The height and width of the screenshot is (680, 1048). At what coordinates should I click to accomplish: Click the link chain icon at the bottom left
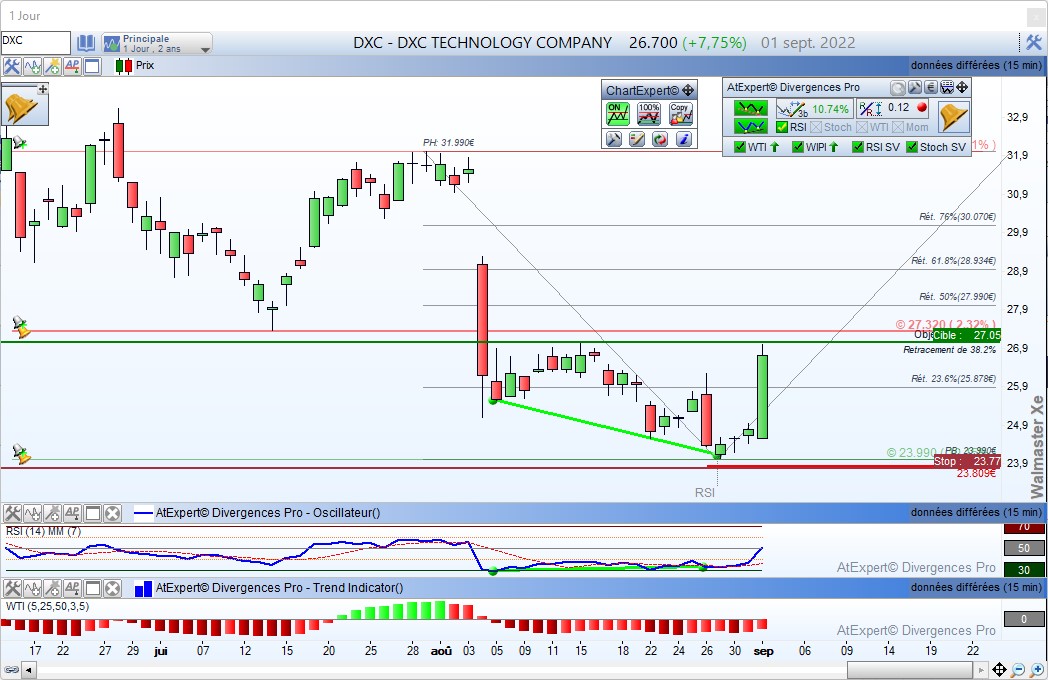click(x=11, y=669)
